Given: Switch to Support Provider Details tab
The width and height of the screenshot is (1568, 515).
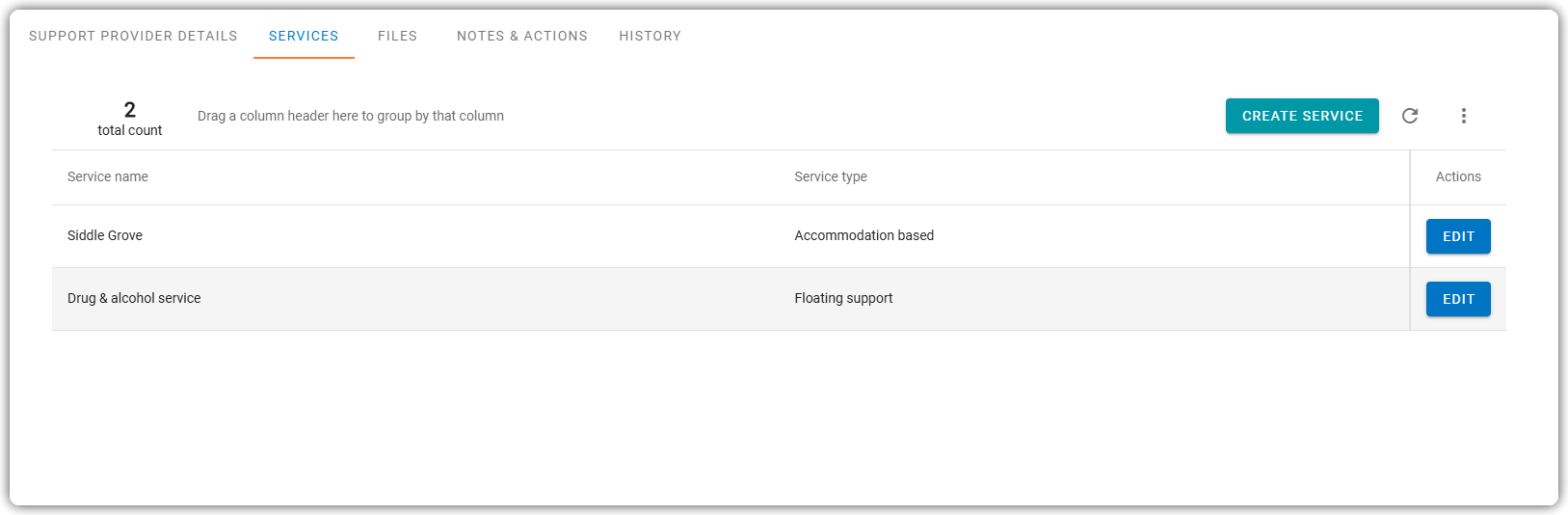Looking at the screenshot, I should (133, 36).
